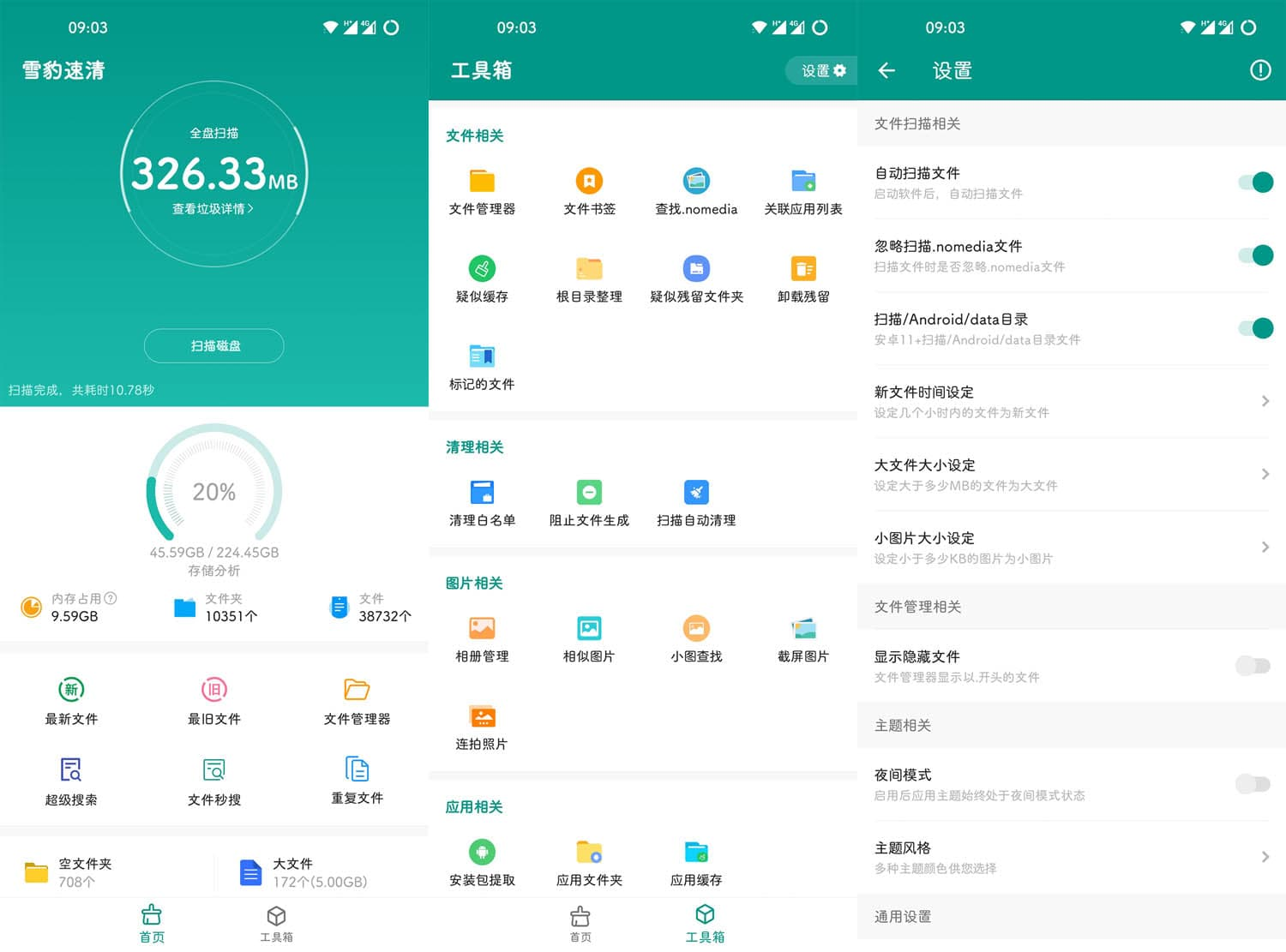Disable 忽略扫描.nomedia文件 option

pos(1256,255)
